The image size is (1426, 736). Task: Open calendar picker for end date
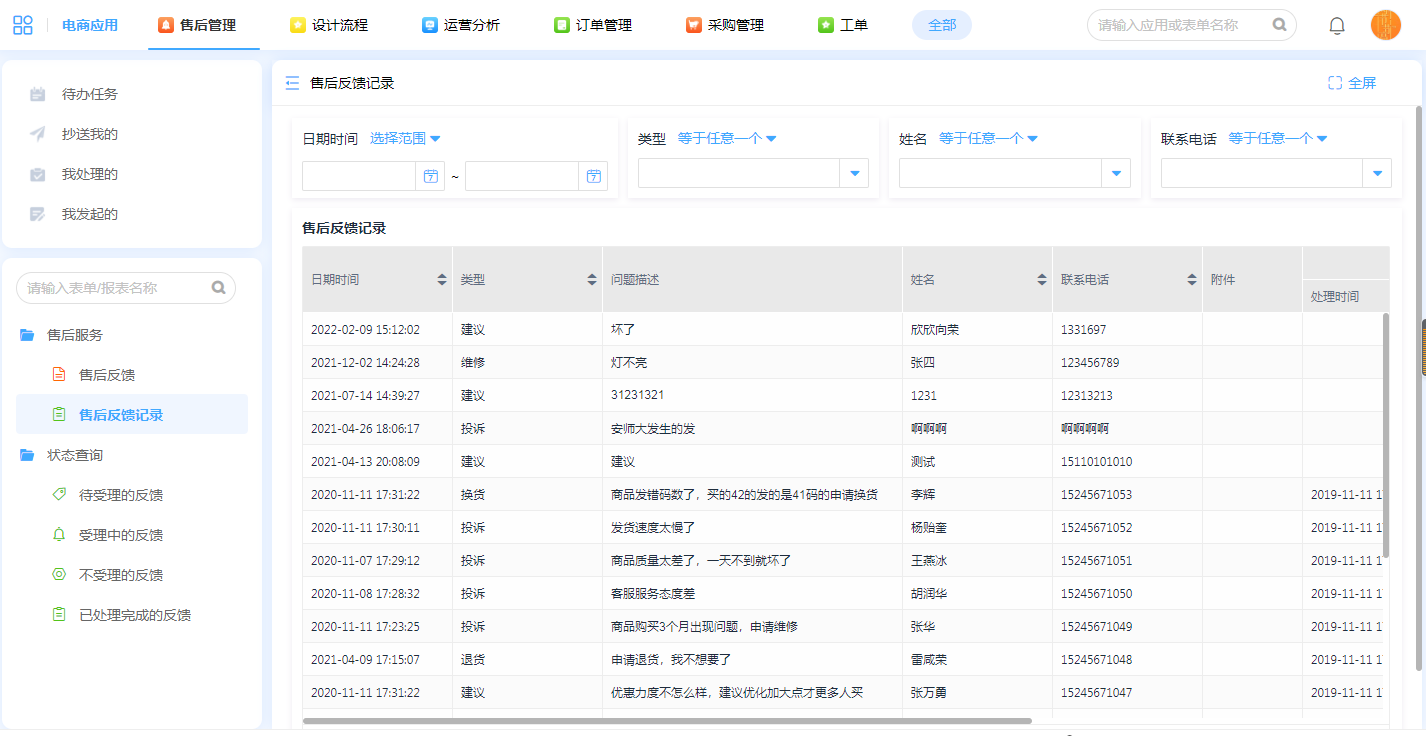[x=593, y=177]
